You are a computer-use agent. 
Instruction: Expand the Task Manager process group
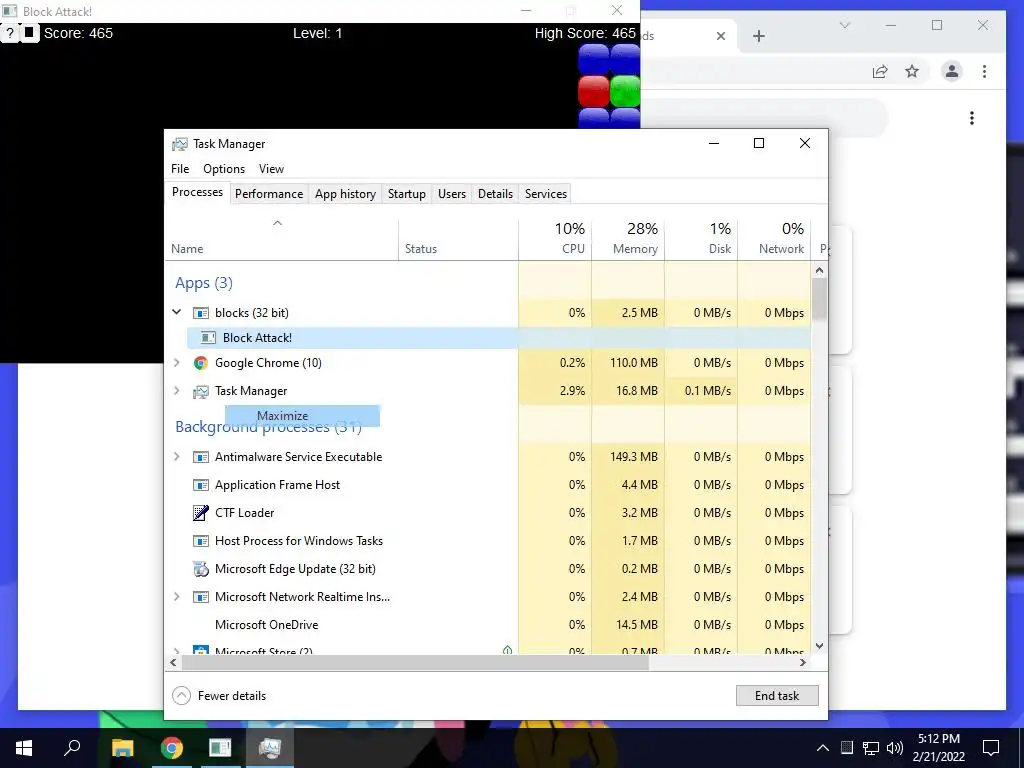[176, 391]
